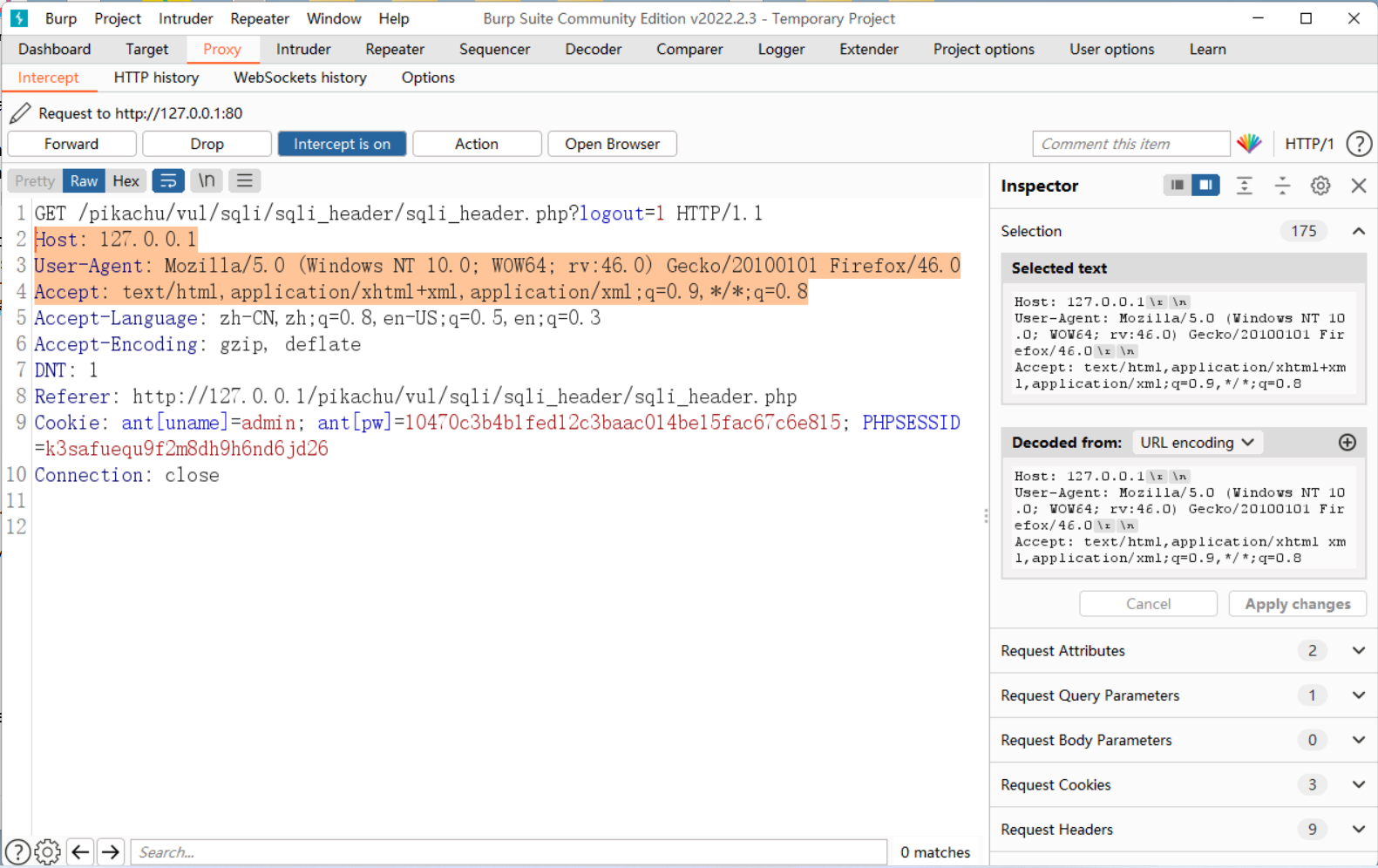Switch to Decoder tab

click(x=593, y=50)
